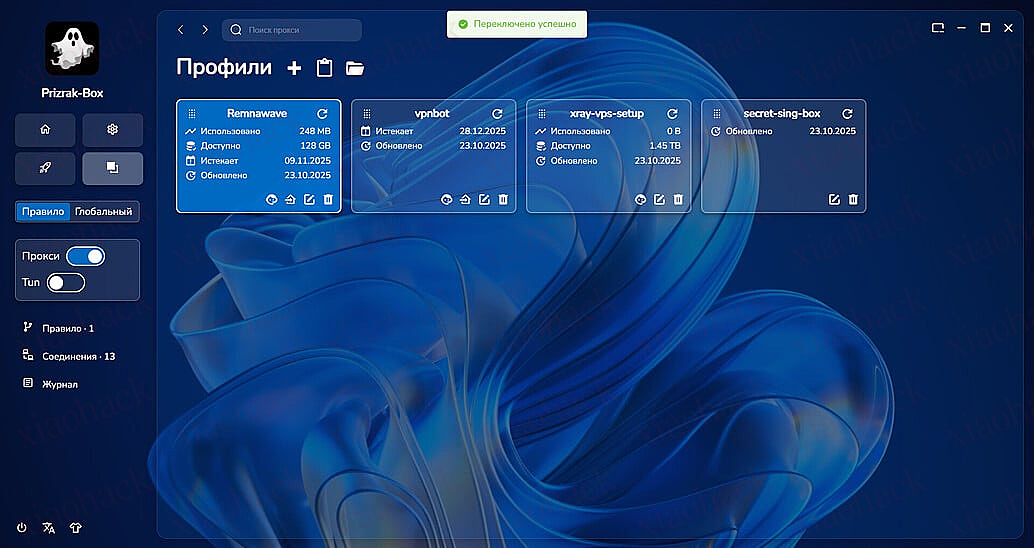Click the power icon at bottom left

click(22, 528)
